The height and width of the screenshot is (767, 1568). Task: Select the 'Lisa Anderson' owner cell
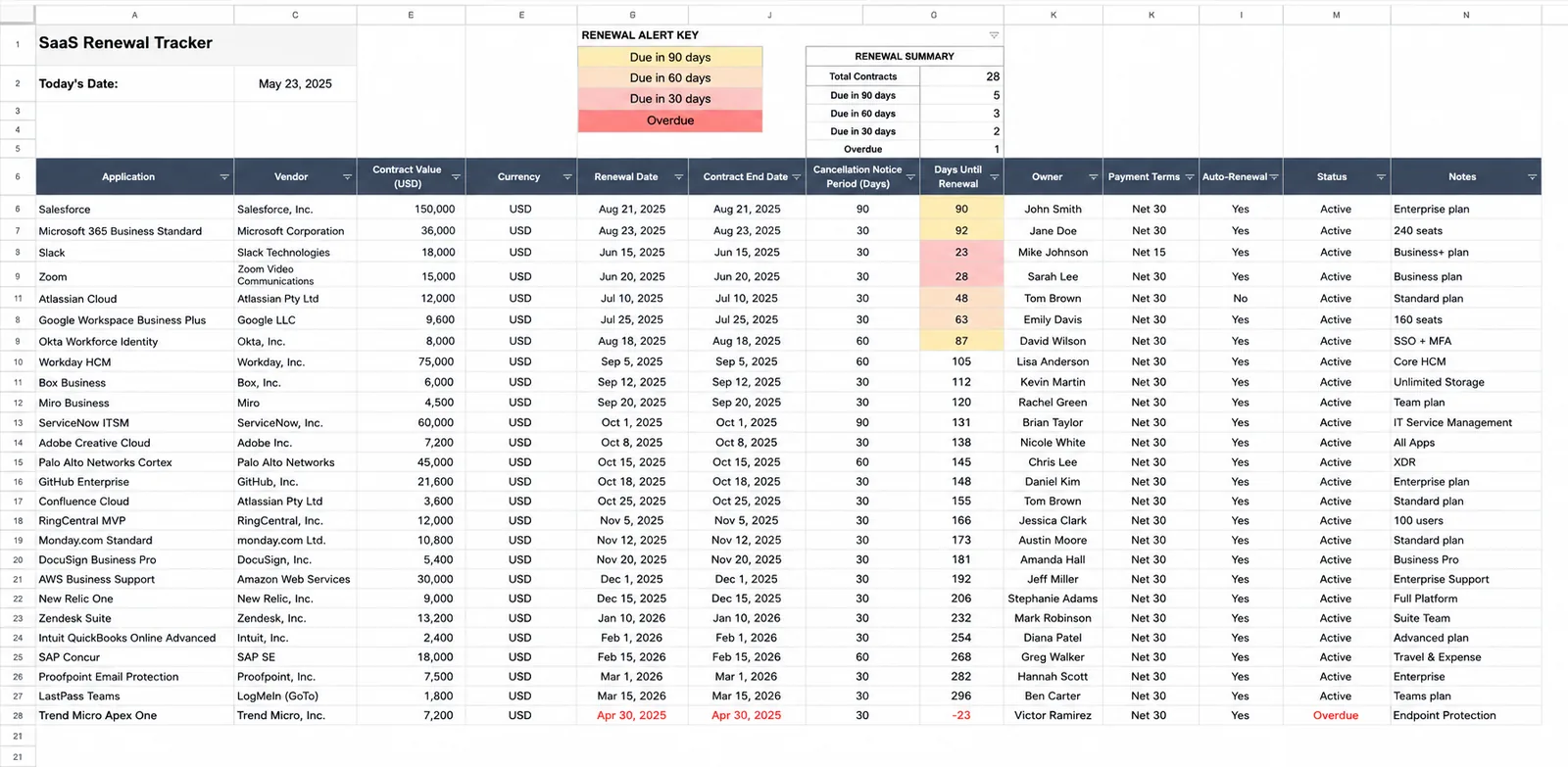1053,362
